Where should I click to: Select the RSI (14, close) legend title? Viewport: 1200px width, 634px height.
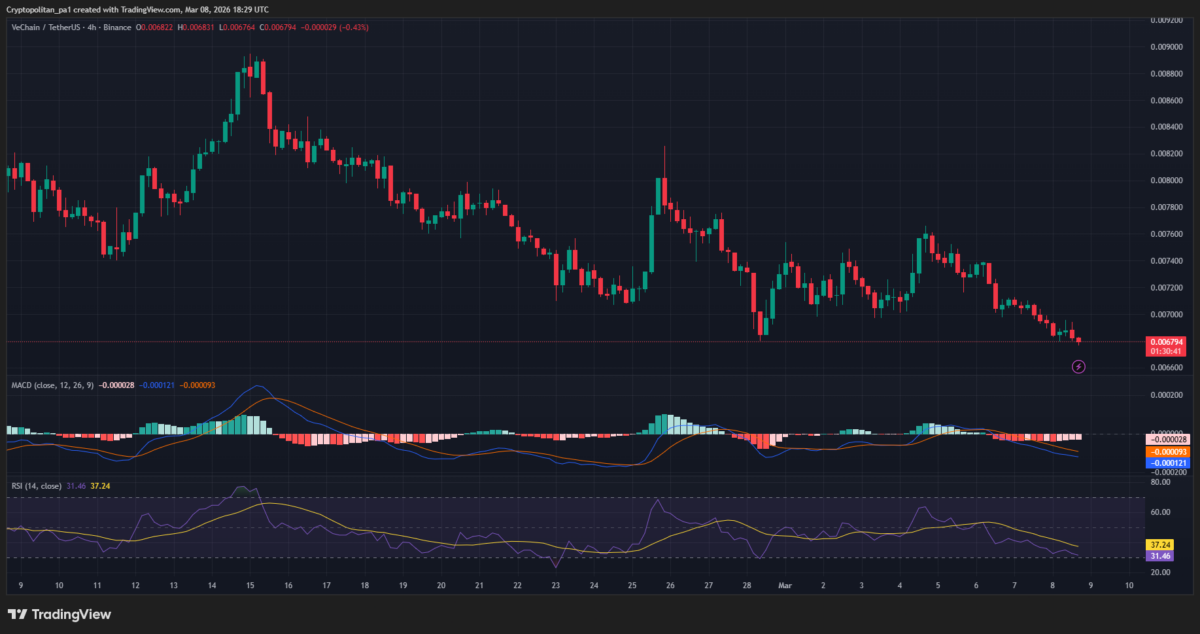pos(36,486)
